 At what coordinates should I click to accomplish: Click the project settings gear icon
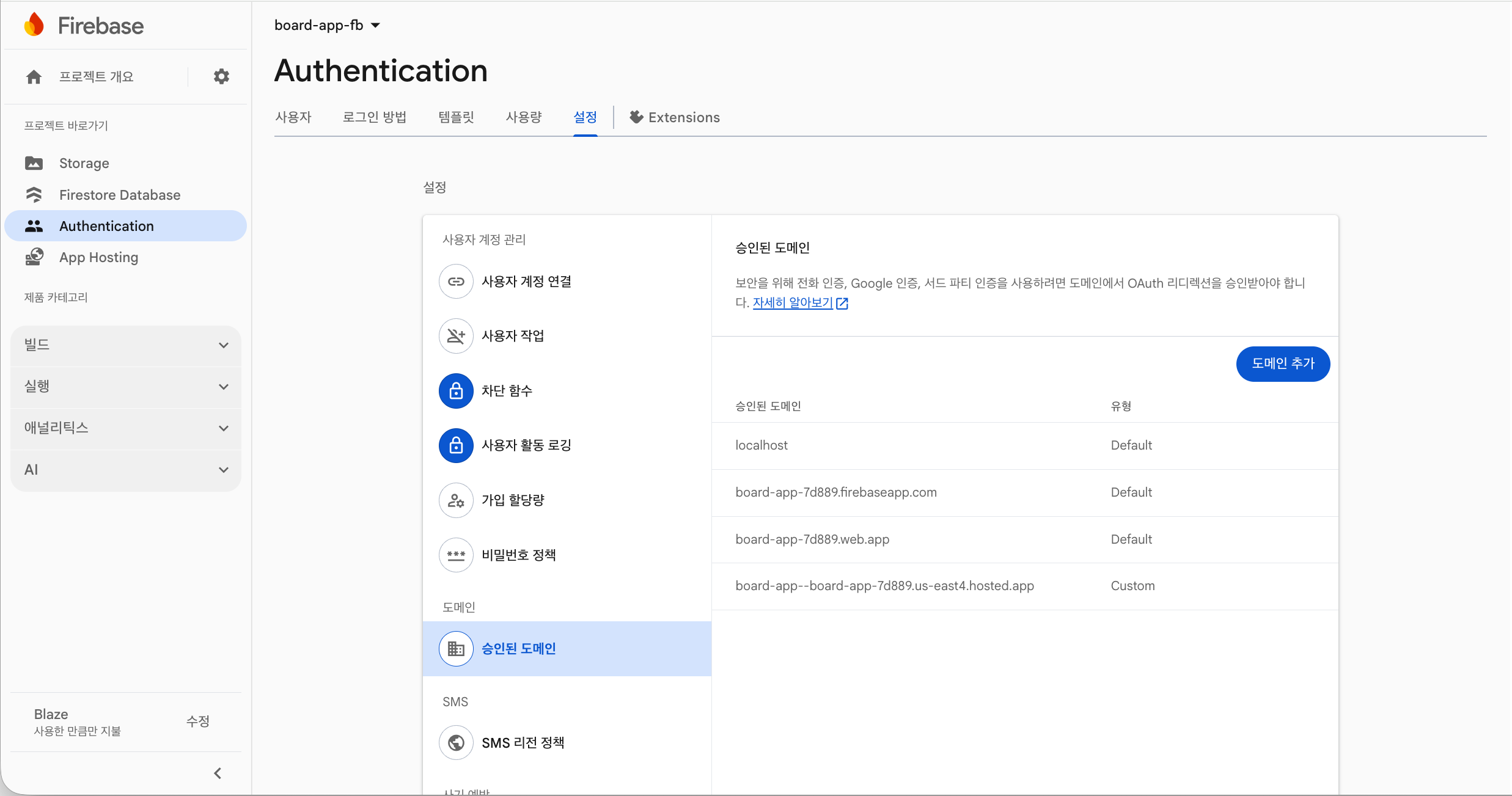221,76
